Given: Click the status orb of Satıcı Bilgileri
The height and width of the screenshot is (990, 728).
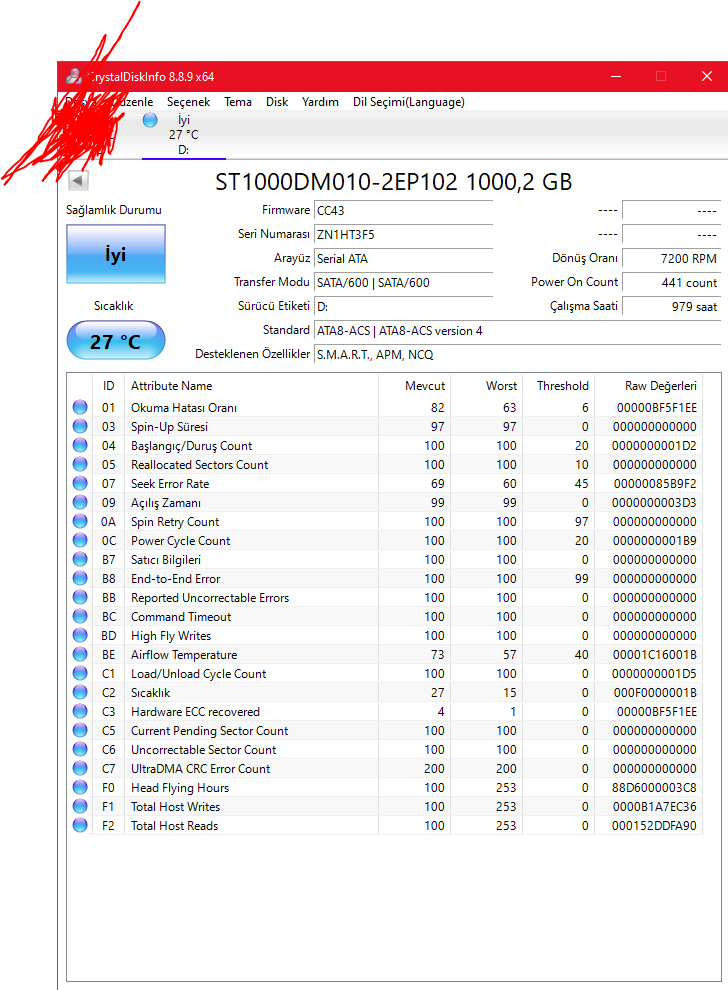Looking at the screenshot, I should [x=80, y=559].
